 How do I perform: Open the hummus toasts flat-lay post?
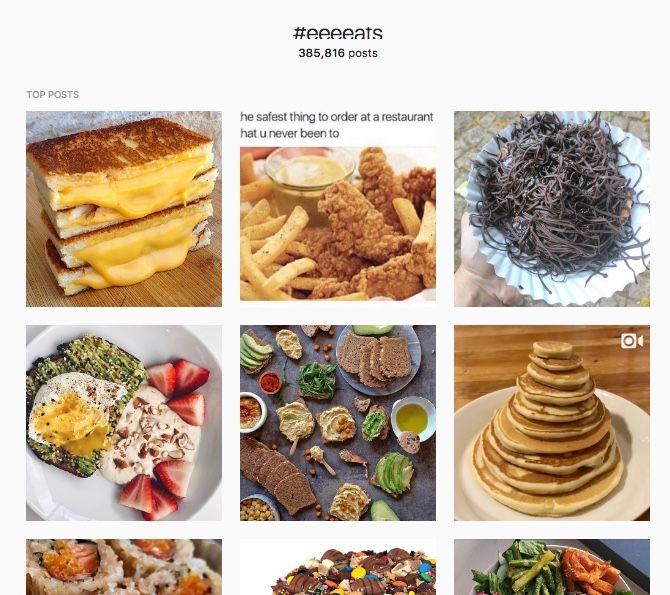338,423
